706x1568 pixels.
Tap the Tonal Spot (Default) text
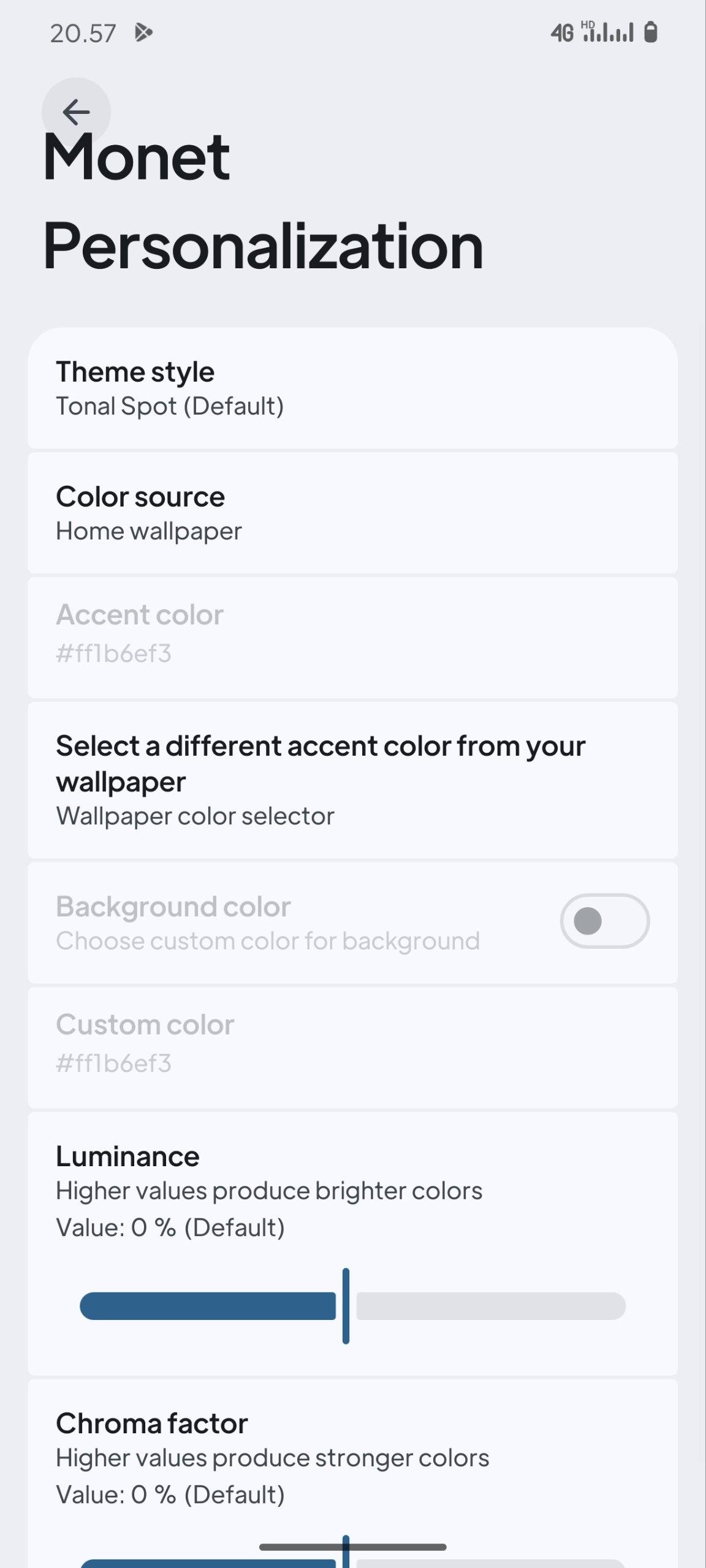pyautogui.click(x=170, y=406)
